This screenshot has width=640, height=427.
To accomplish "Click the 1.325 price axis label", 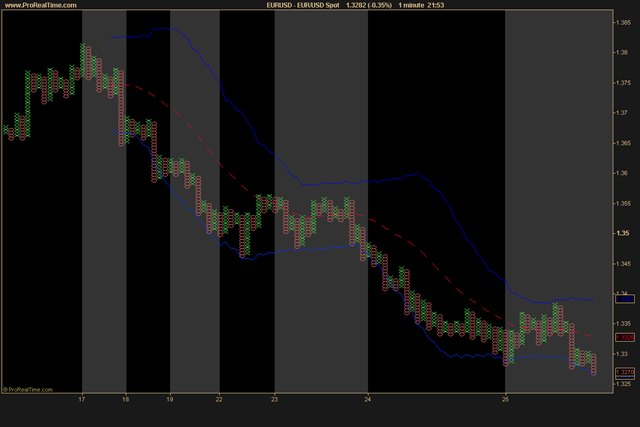I will point(623,384).
